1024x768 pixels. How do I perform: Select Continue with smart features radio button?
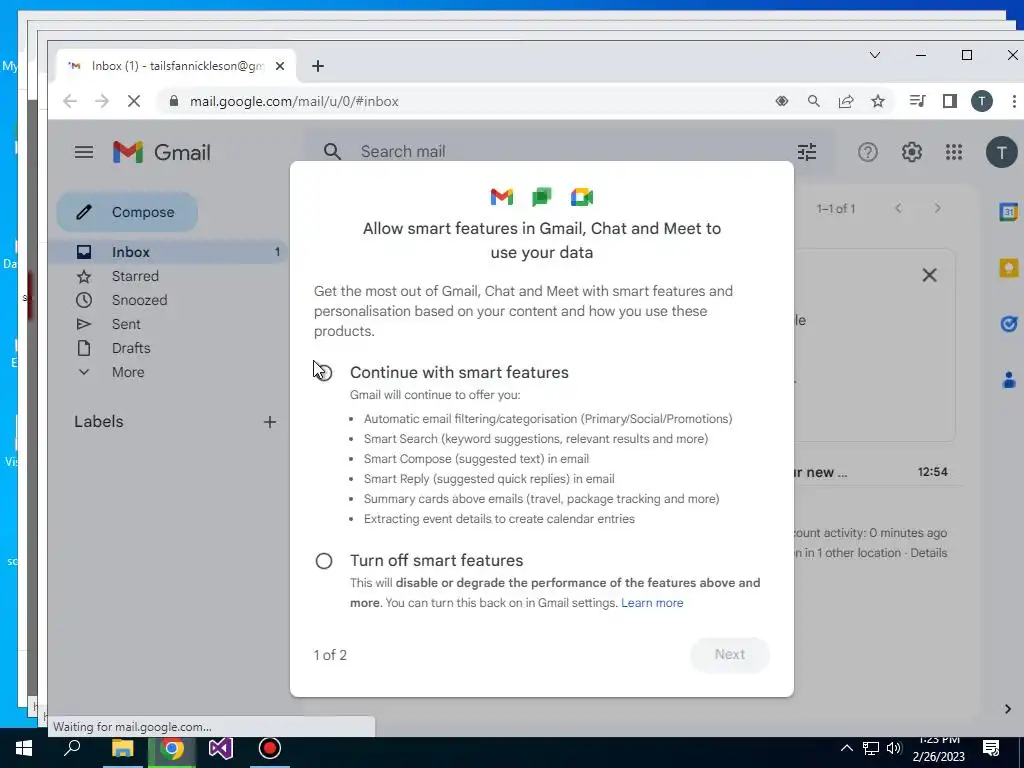pyautogui.click(x=324, y=373)
